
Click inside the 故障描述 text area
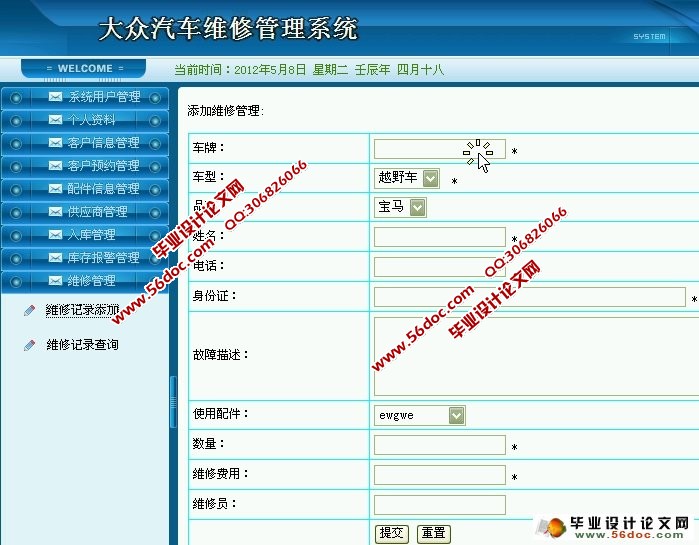tap(536, 356)
